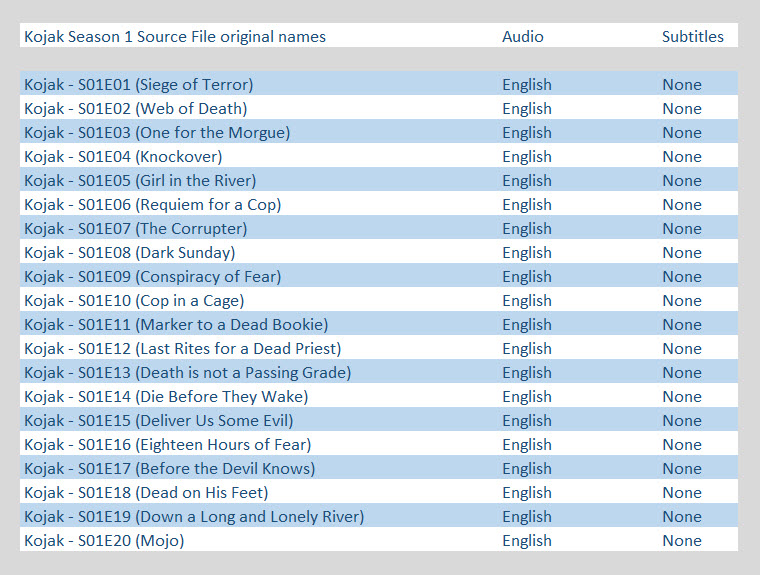The width and height of the screenshot is (760, 575).
Task: Select the "None" subtitles cell for S01E02
Action: tap(682, 109)
